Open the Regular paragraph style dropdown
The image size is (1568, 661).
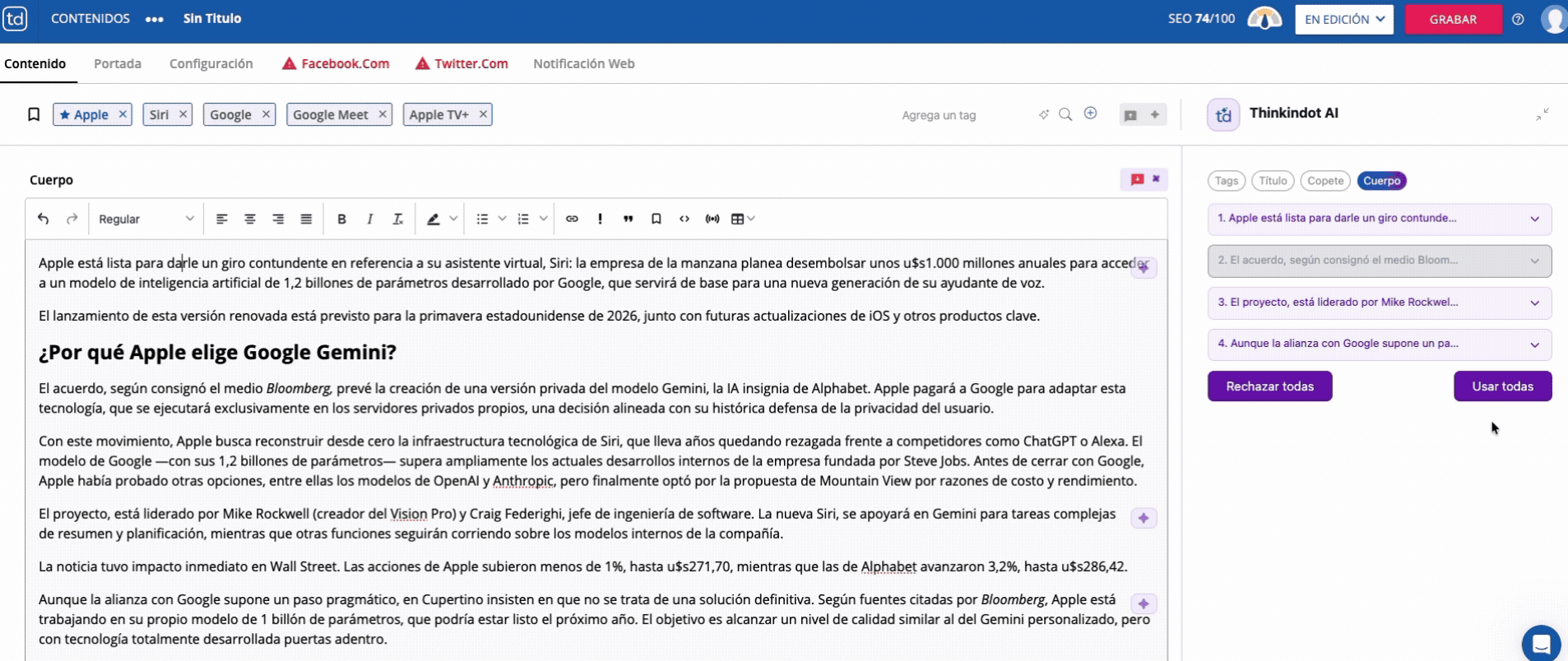pos(146,219)
